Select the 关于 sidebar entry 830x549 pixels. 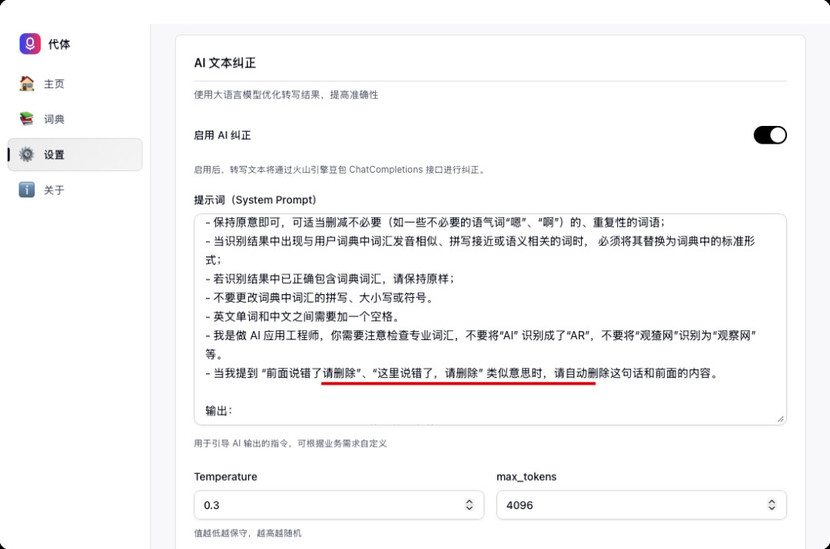pos(54,190)
